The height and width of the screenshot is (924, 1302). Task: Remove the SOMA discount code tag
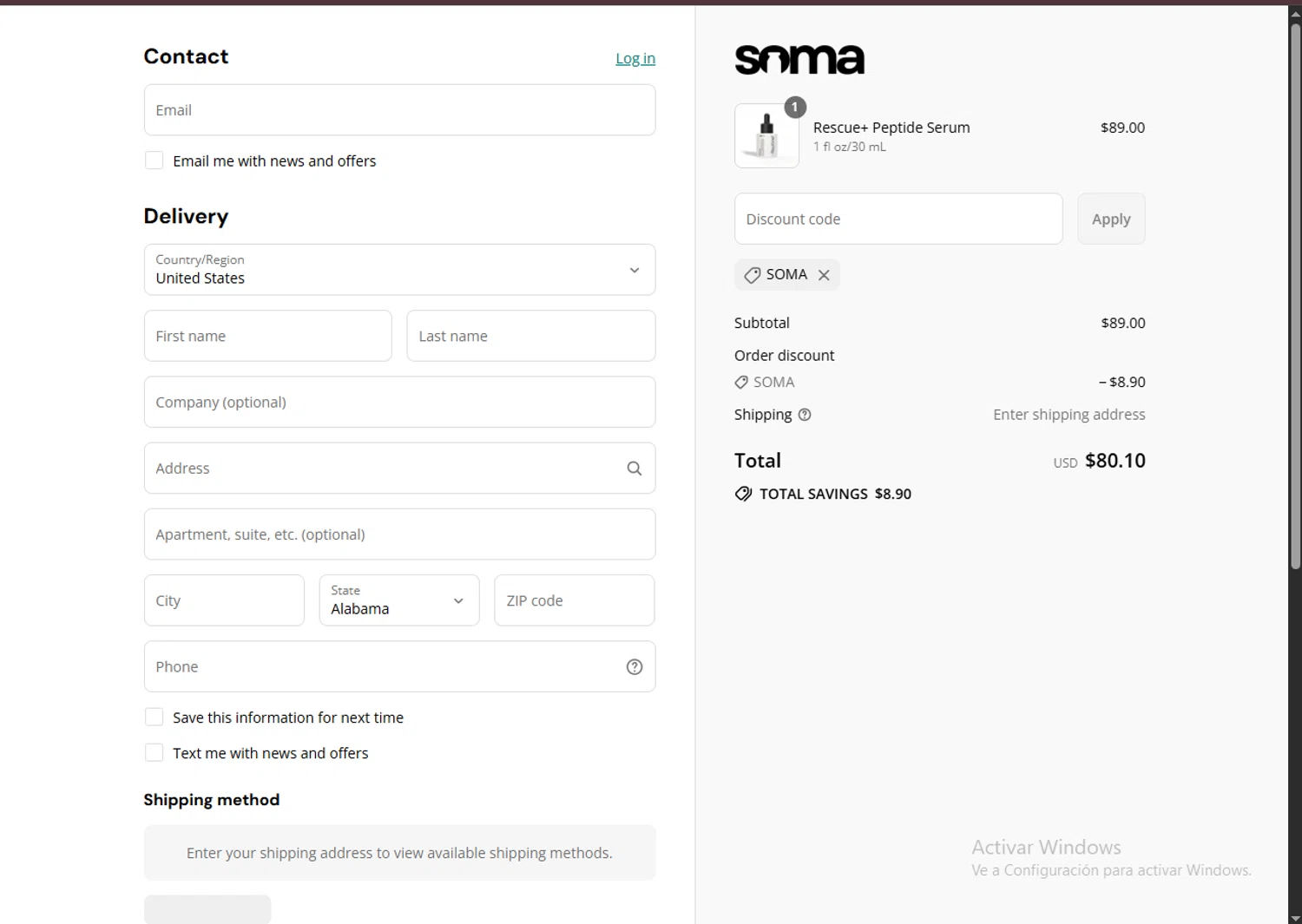(824, 275)
